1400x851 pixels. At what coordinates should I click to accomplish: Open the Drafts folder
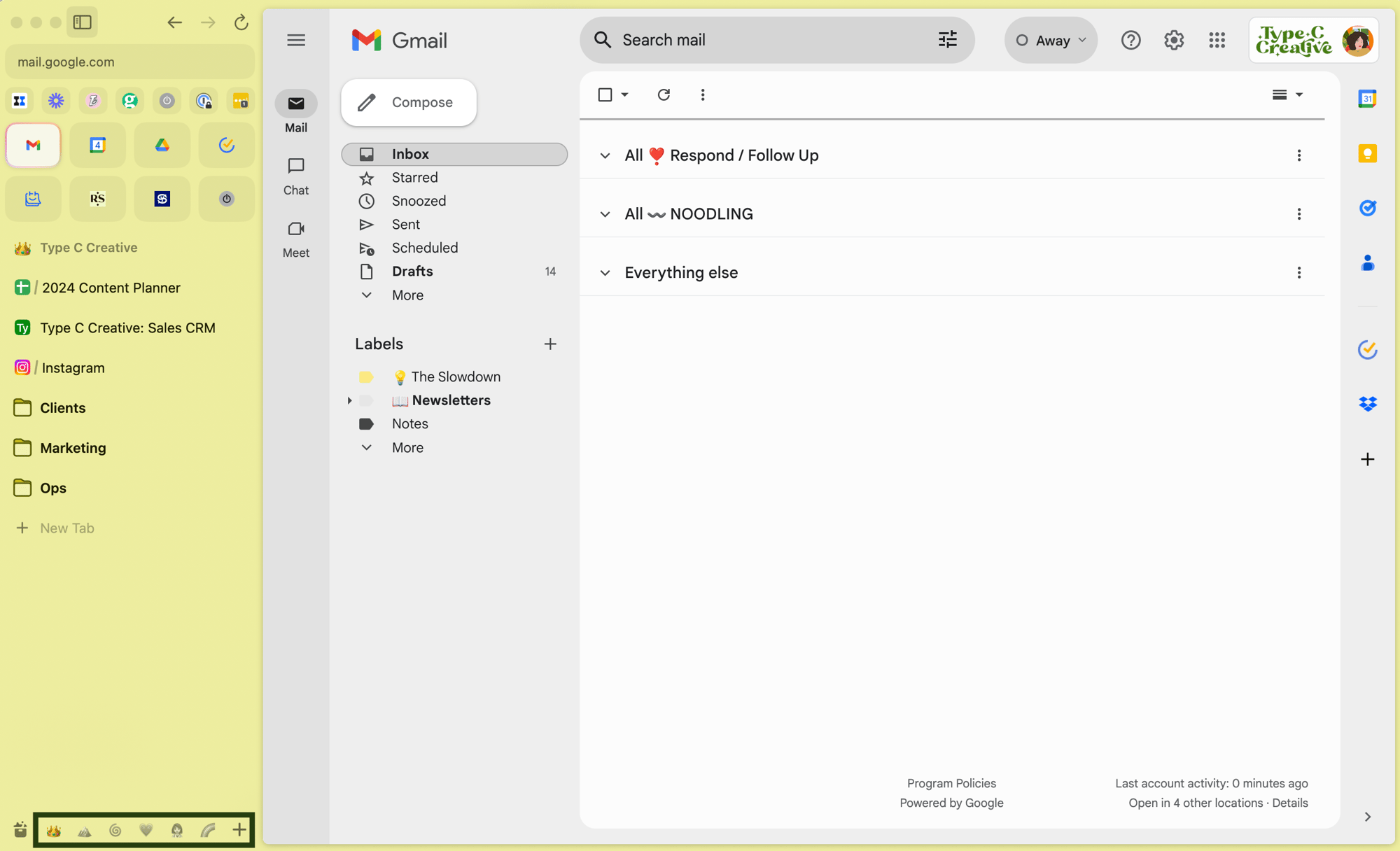(412, 272)
